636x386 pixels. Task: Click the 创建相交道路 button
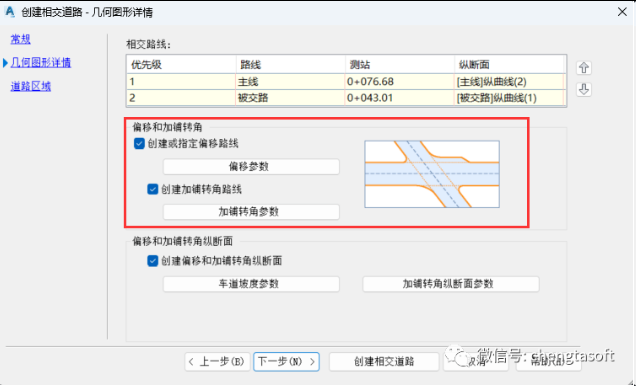click(384, 362)
